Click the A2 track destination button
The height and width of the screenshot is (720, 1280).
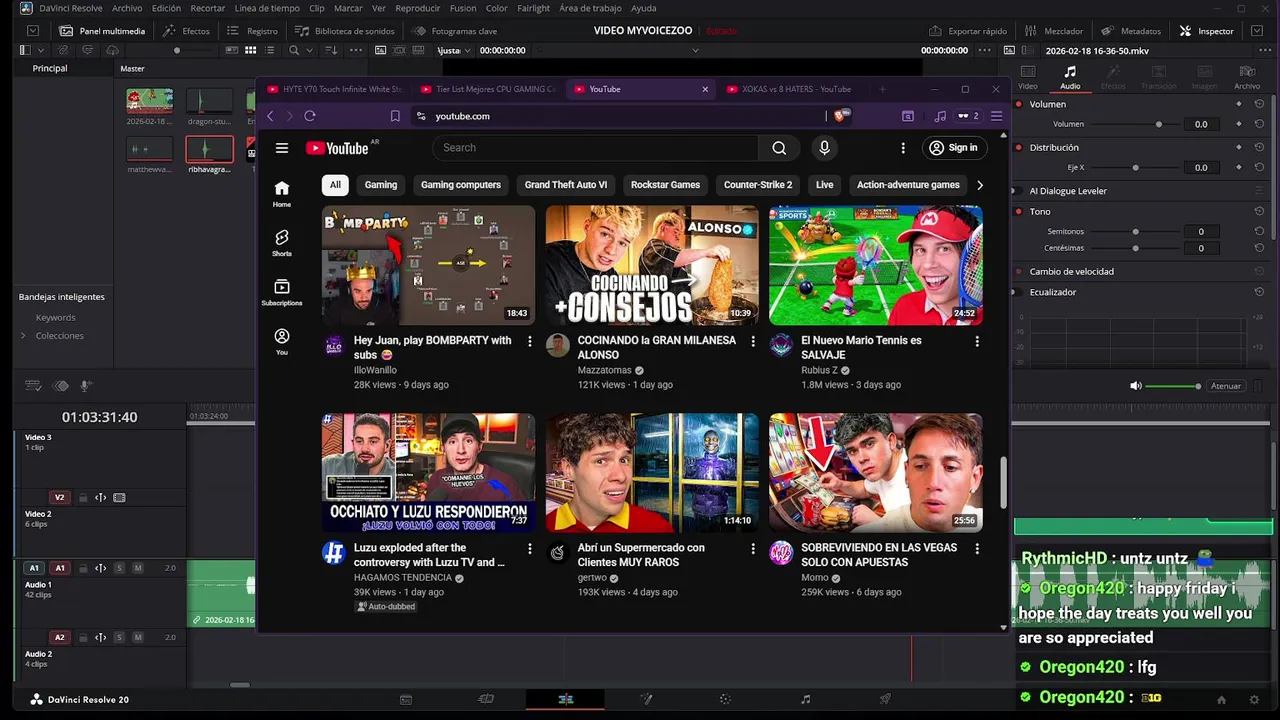click(59, 637)
